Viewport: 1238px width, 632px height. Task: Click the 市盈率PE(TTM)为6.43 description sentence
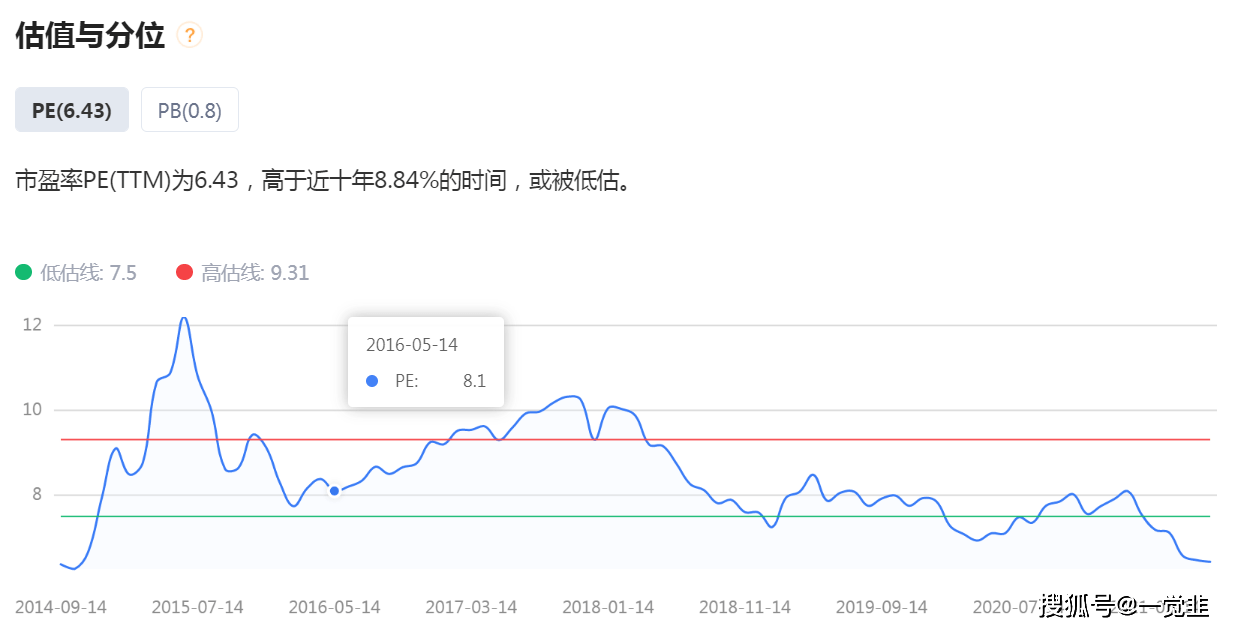(324, 181)
